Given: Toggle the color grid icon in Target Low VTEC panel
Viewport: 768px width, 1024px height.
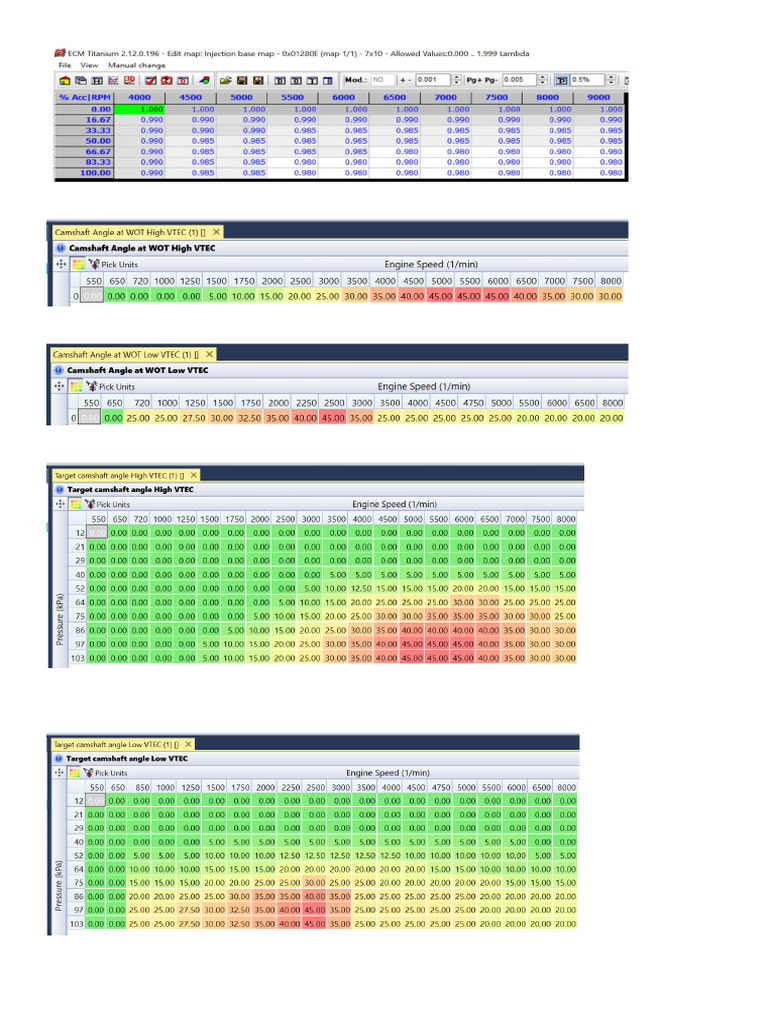Looking at the screenshot, I should pyautogui.click(x=74, y=773).
